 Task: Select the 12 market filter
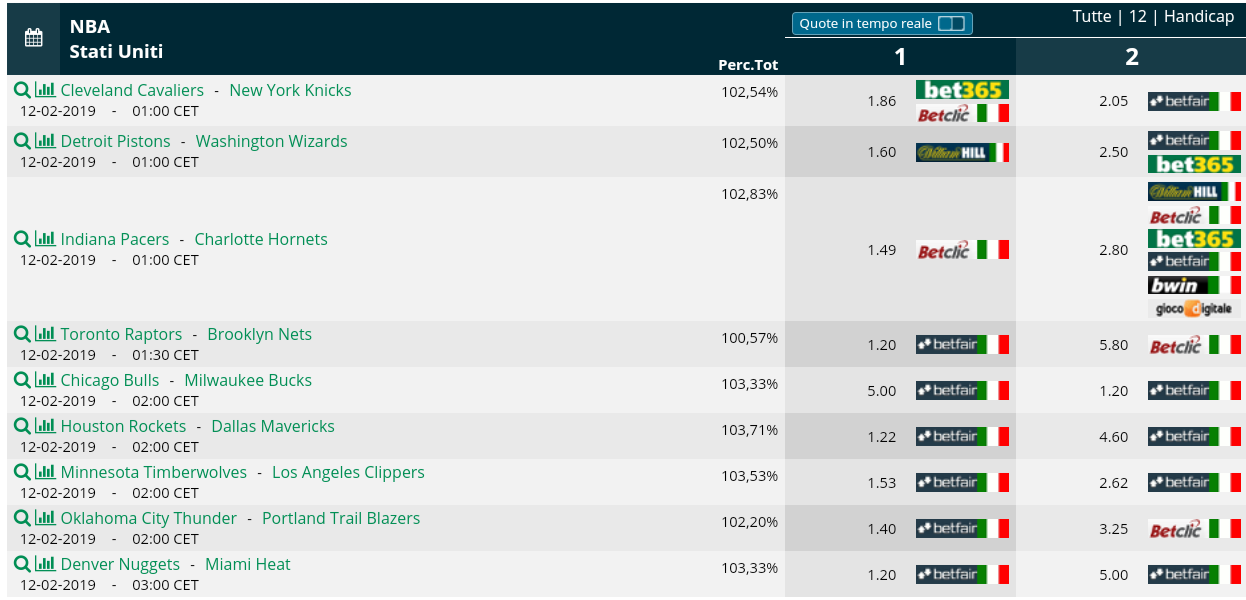click(1138, 17)
